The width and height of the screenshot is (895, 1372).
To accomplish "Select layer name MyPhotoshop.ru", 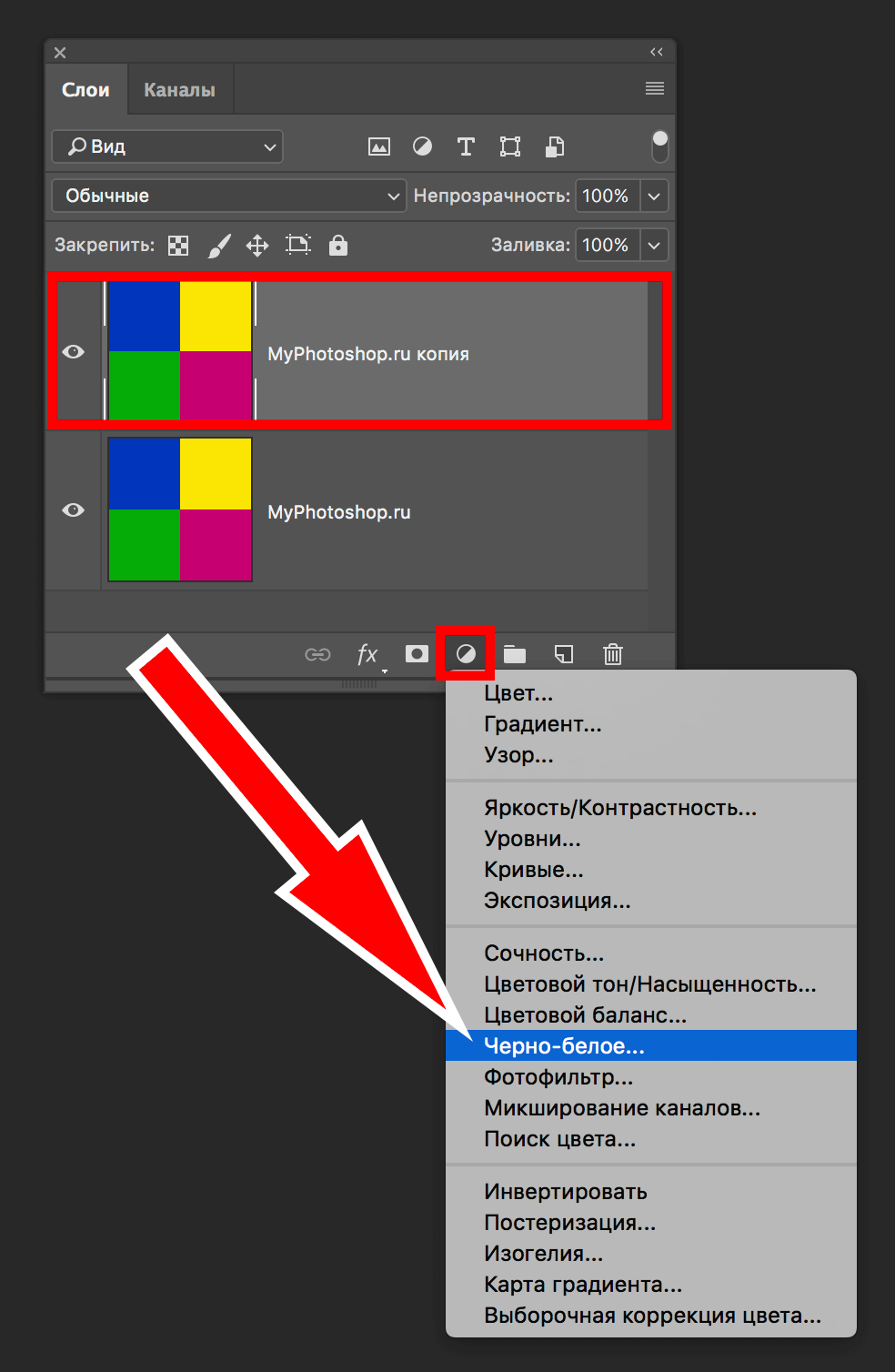I will click(339, 512).
